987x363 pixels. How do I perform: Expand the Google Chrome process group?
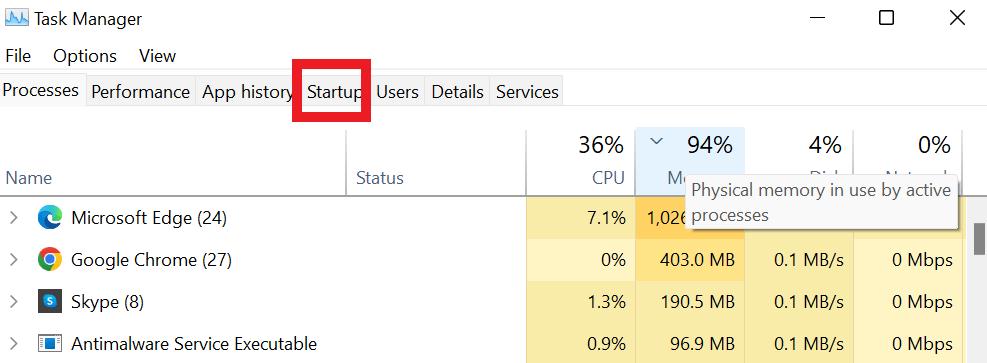click(13, 260)
